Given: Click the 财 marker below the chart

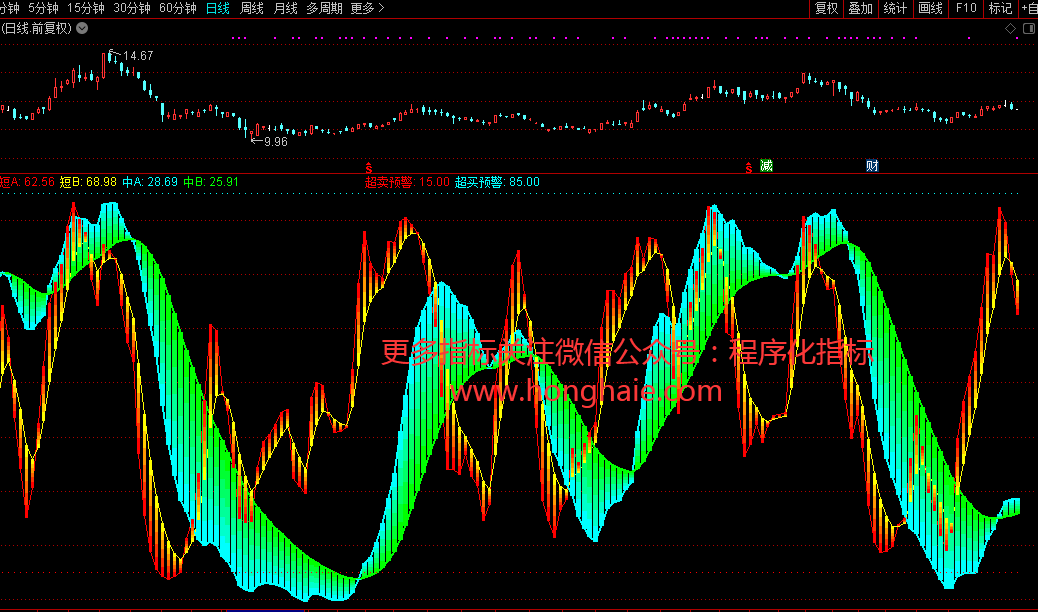Looking at the screenshot, I should click(x=872, y=166).
